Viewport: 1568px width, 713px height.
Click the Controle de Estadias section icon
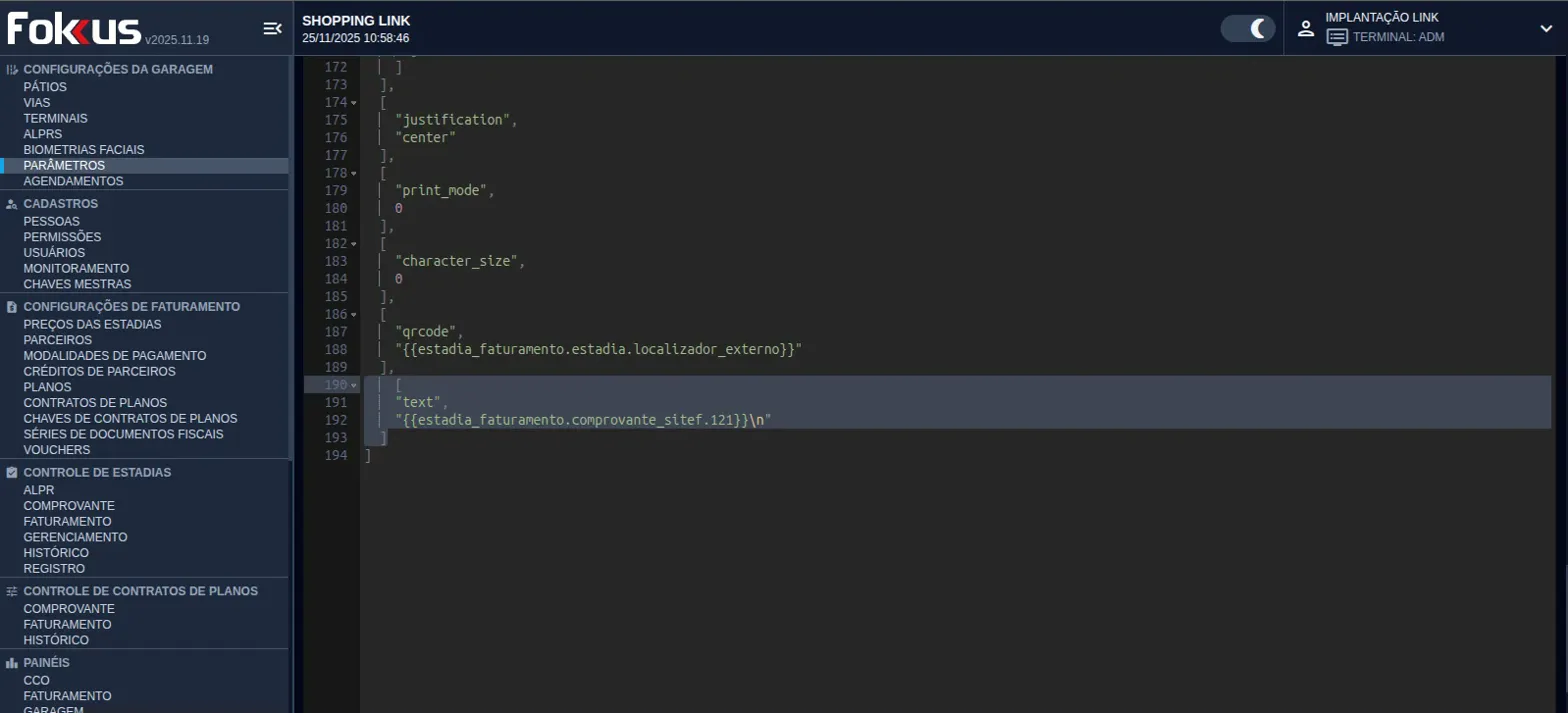pyautogui.click(x=12, y=473)
